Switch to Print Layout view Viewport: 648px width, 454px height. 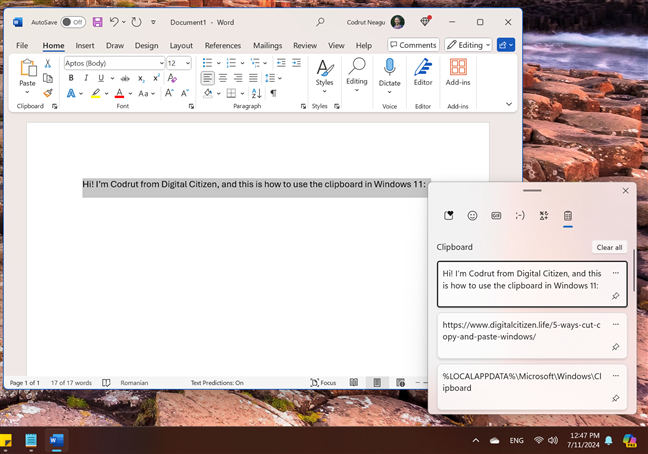coord(377,383)
